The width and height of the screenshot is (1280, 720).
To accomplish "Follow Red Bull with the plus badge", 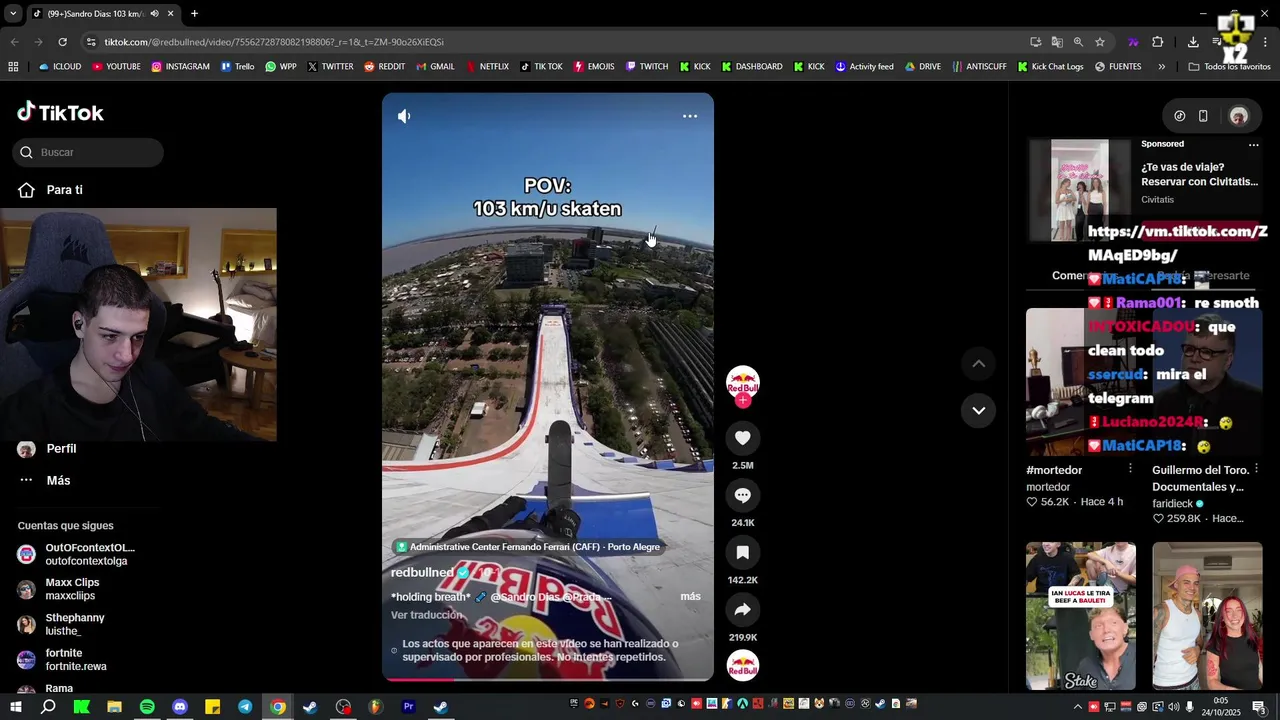I will coord(743,400).
